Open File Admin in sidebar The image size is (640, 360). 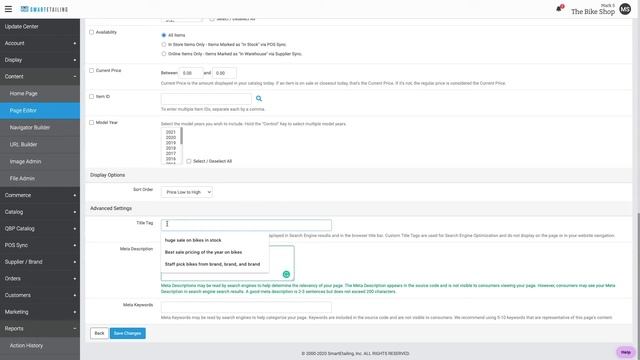(40, 178)
